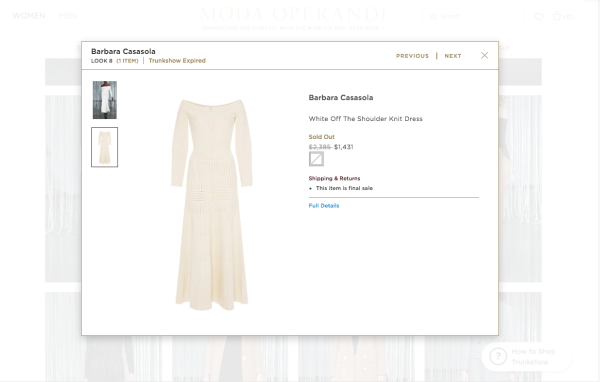Go to the NEXT look
Viewport: 600px width, 382px height.
point(453,56)
